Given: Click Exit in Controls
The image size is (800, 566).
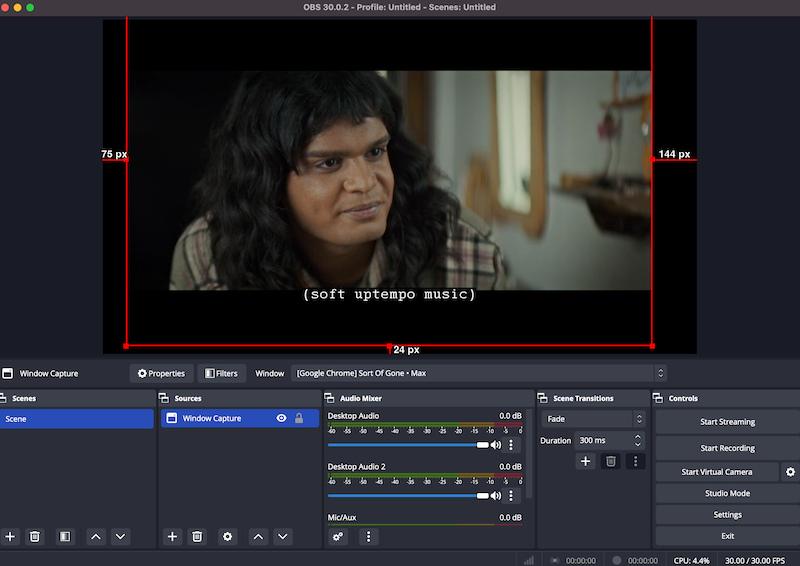Looking at the screenshot, I should pos(728,536).
